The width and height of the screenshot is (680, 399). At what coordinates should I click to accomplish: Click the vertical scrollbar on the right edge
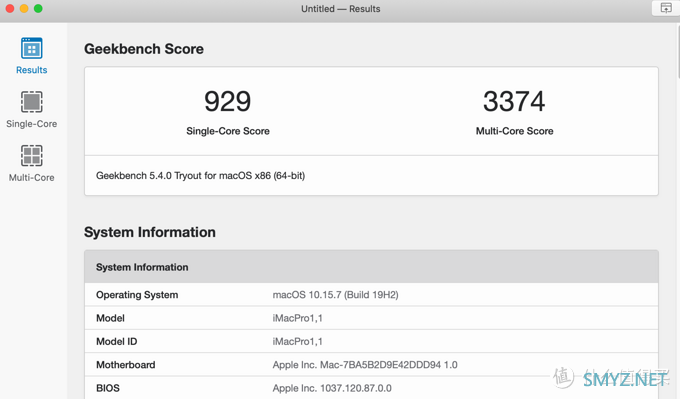(677, 51)
